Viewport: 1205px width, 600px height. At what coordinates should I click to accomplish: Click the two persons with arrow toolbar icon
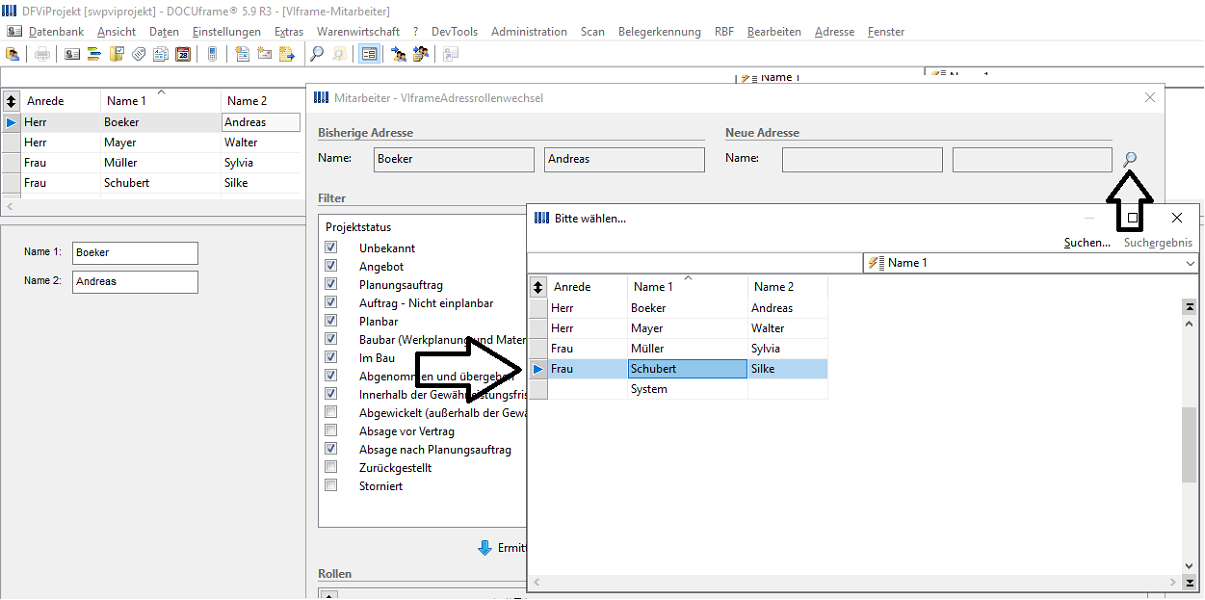pyautogui.click(x=422, y=54)
